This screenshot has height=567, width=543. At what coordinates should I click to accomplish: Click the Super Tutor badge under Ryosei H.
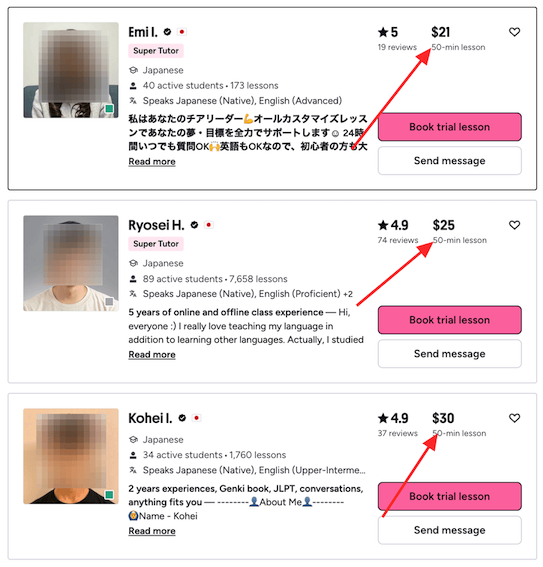[x=156, y=244]
